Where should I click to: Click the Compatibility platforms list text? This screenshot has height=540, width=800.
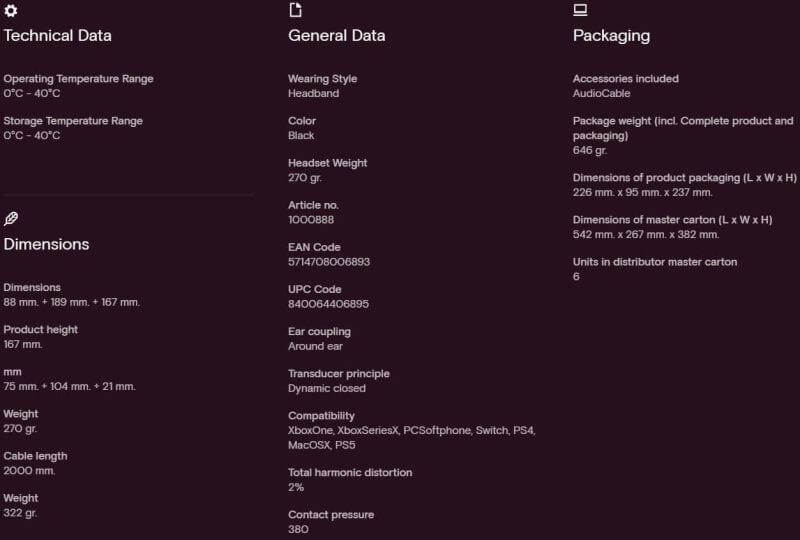(x=411, y=437)
